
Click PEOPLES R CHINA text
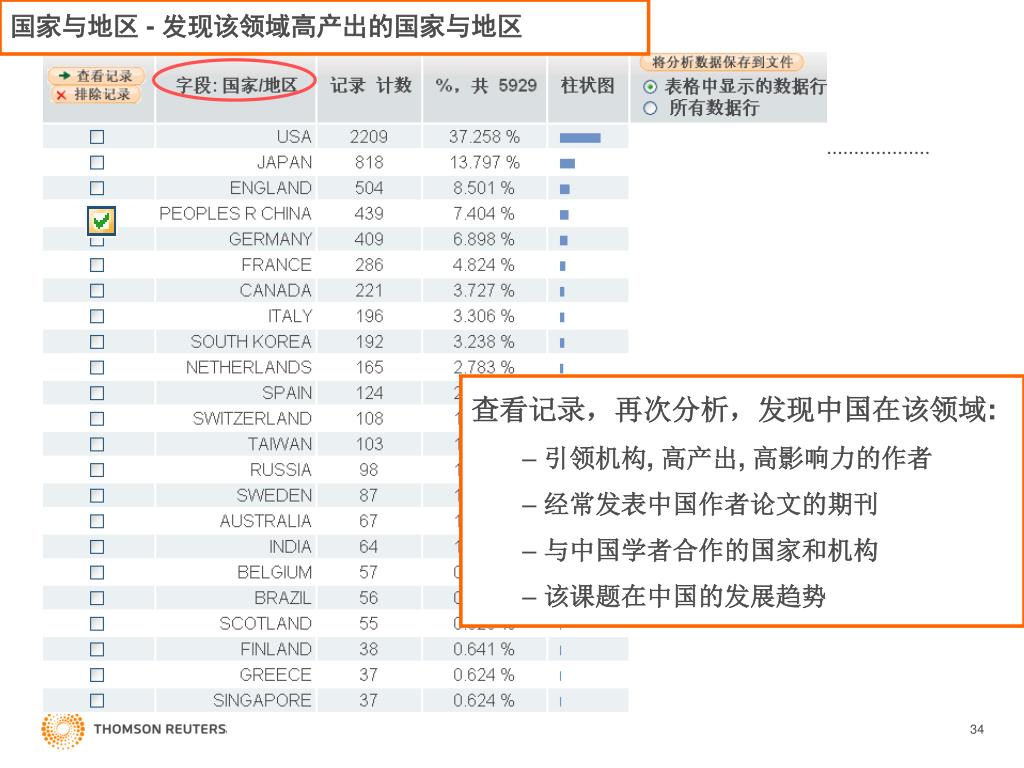(235, 214)
